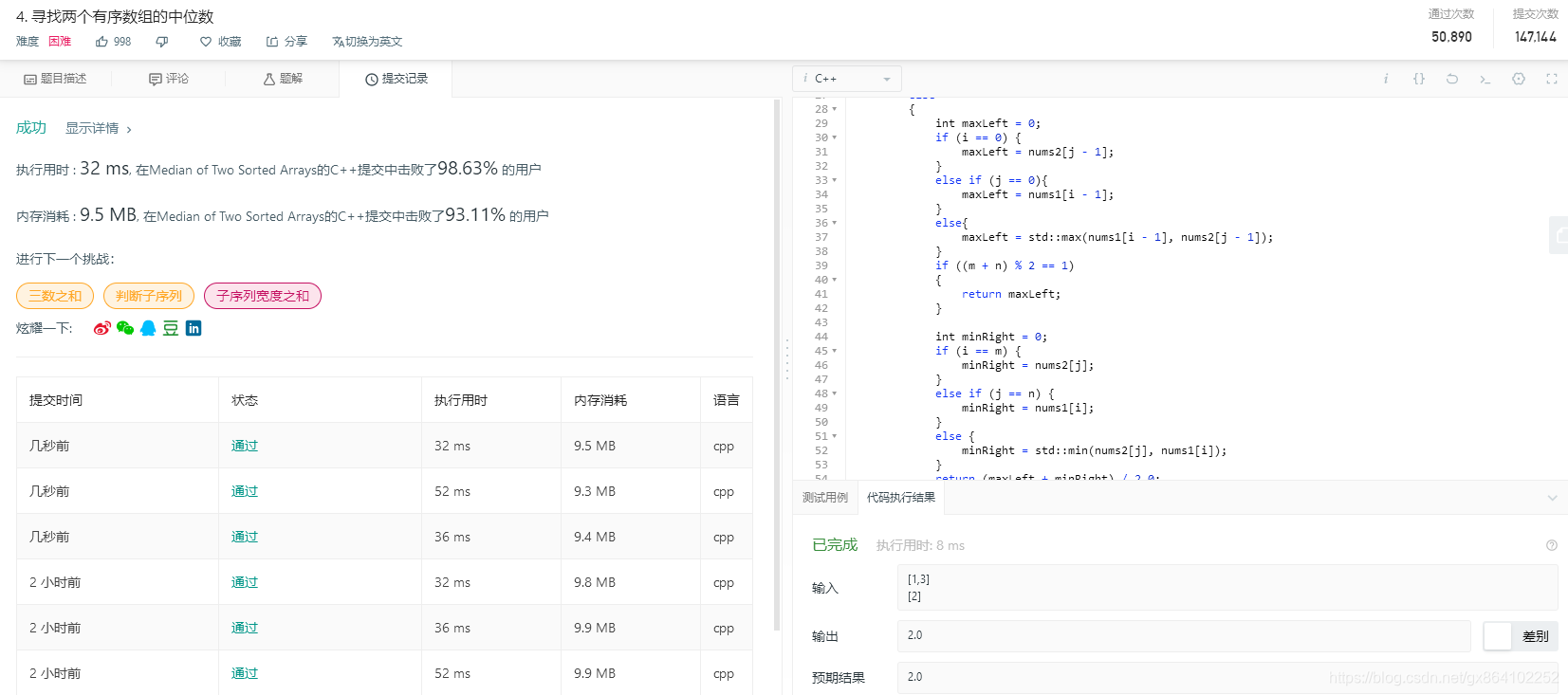Click the left panel vertical scrollbar
The height and width of the screenshot is (695, 1568).
pyautogui.click(x=777, y=365)
